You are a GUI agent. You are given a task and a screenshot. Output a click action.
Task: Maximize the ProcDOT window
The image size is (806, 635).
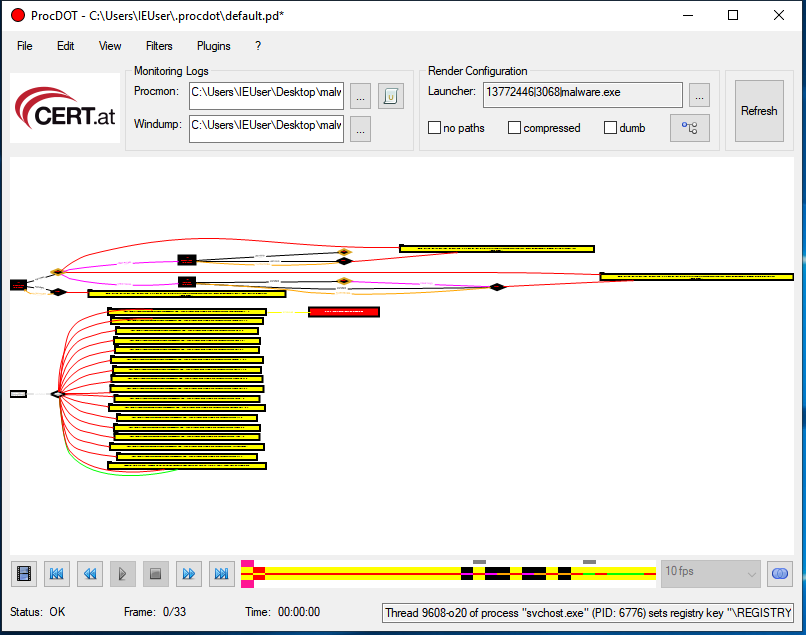tap(733, 15)
